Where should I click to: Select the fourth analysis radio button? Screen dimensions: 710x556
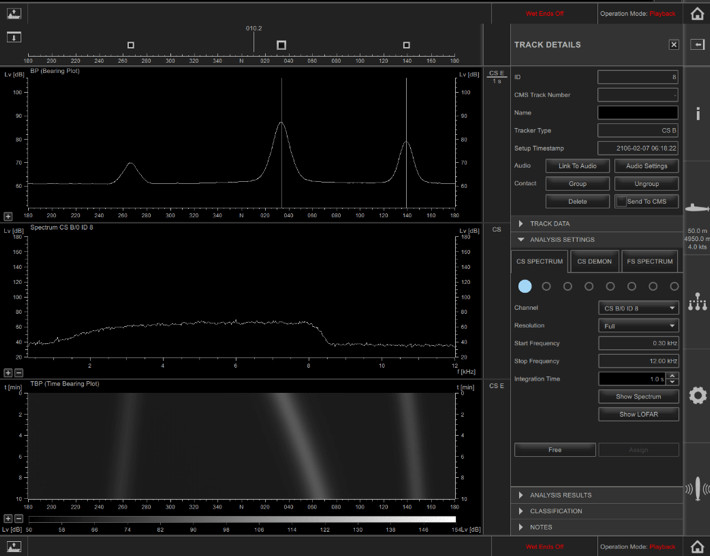pyautogui.click(x=589, y=286)
